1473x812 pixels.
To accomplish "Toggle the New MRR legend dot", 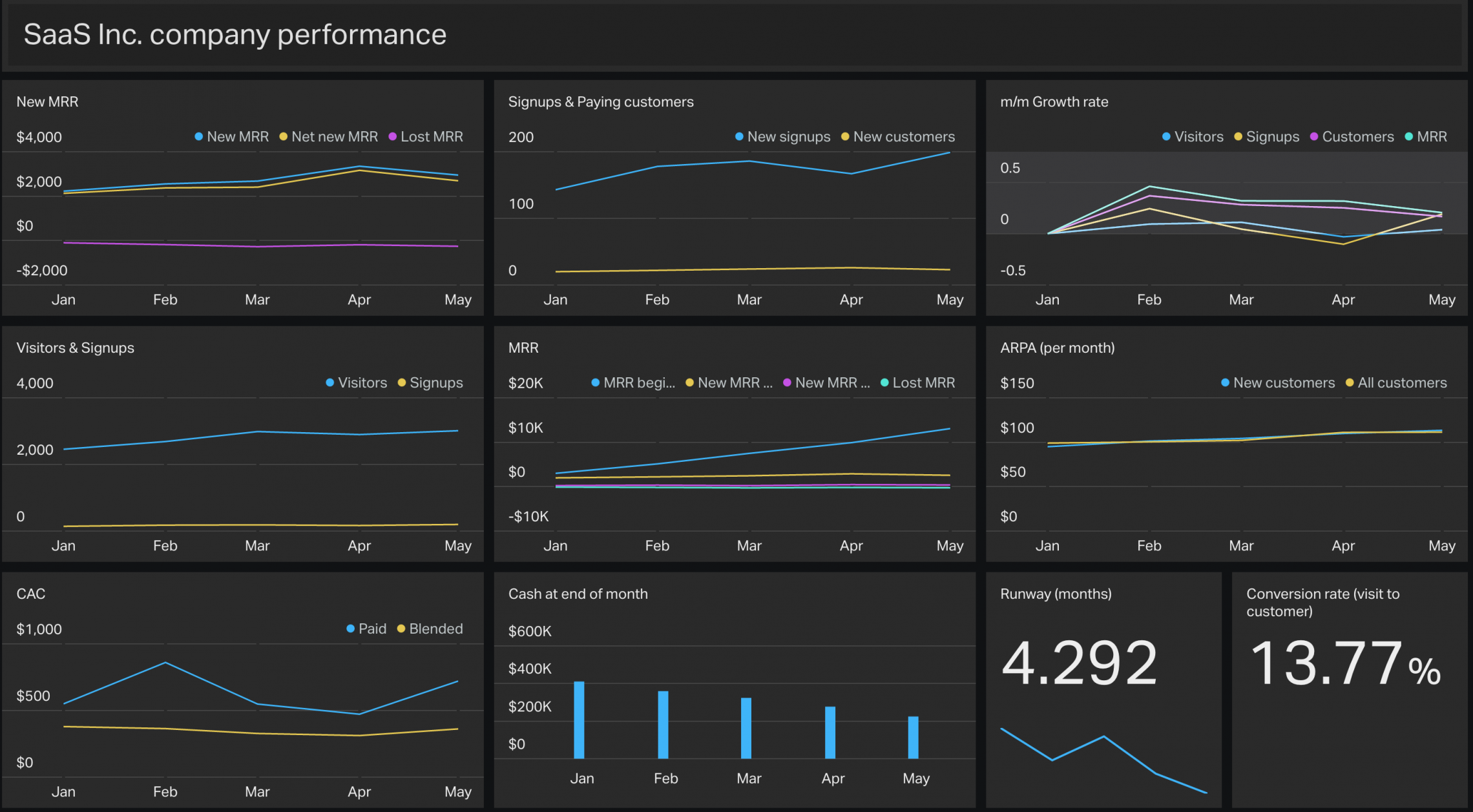I will pyautogui.click(x=198, y=136).
